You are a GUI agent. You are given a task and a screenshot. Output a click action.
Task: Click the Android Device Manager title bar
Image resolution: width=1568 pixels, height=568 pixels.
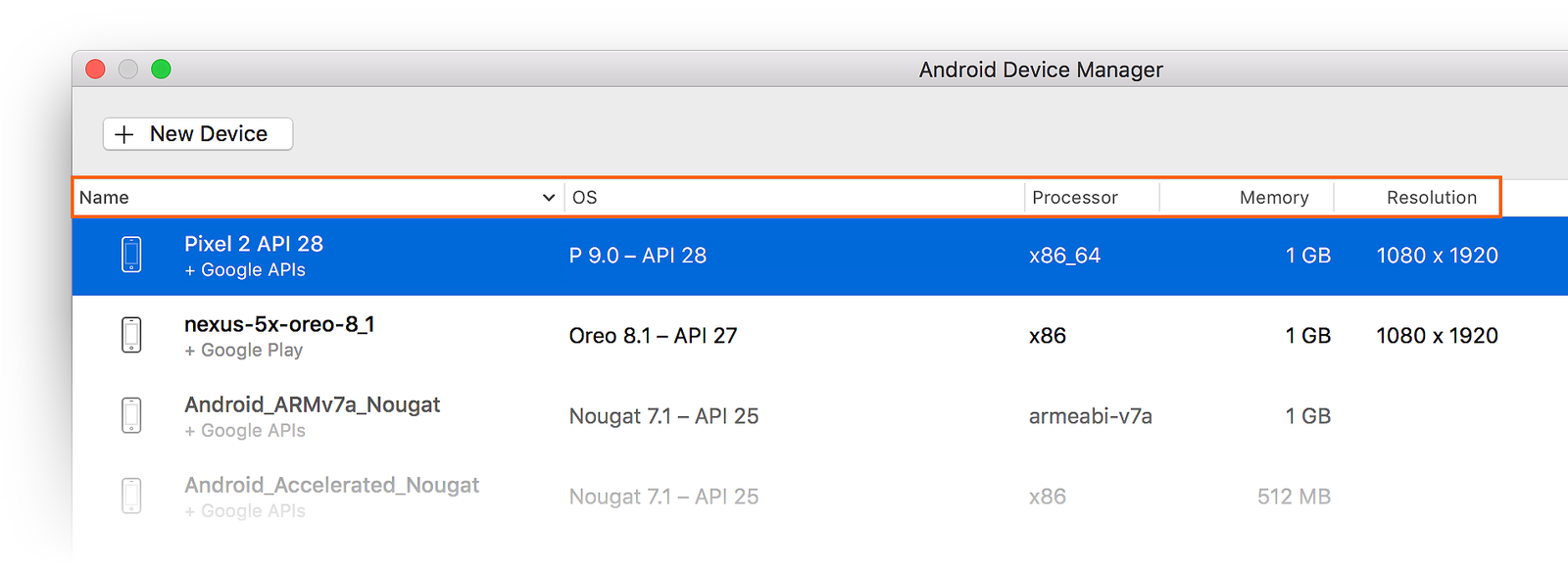pos(1040,70)
